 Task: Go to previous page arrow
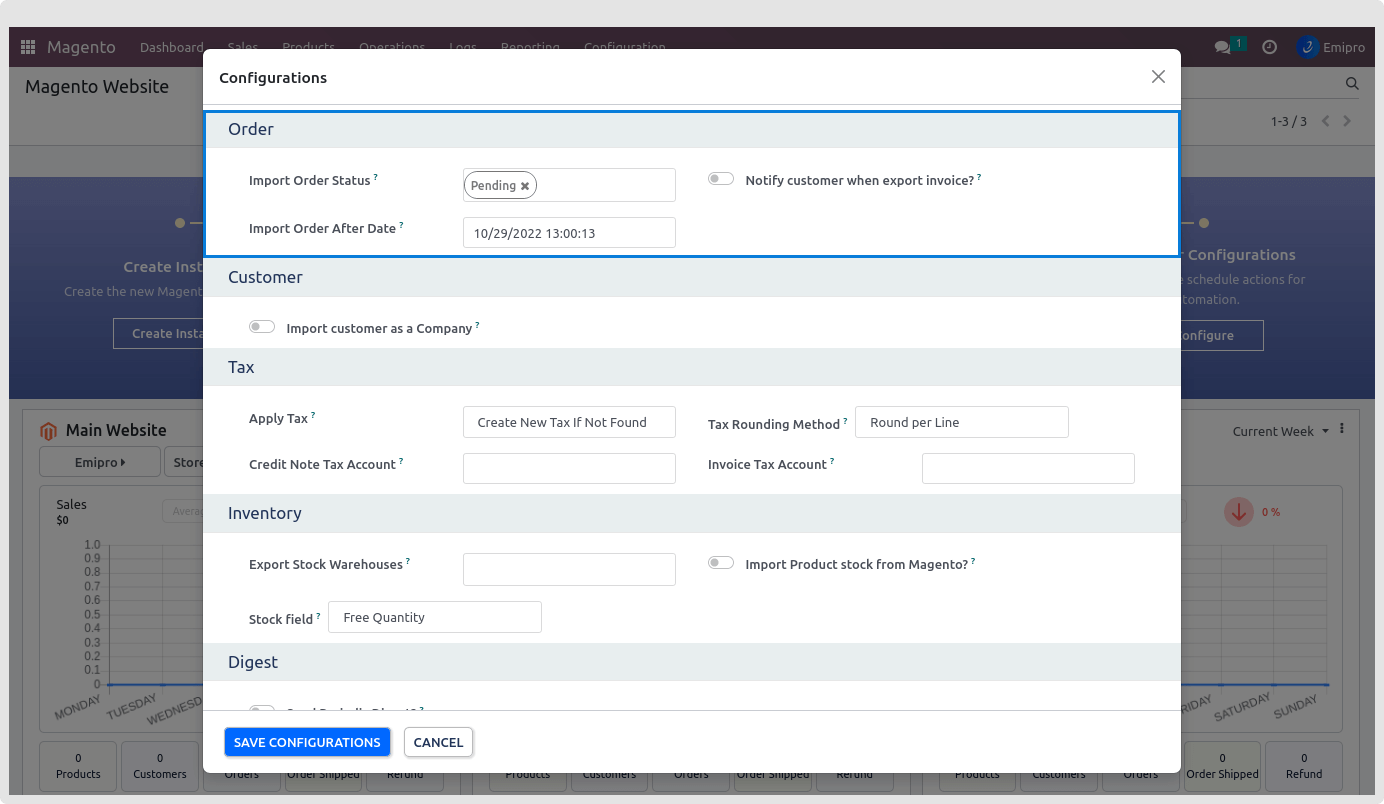[1326, 121]
